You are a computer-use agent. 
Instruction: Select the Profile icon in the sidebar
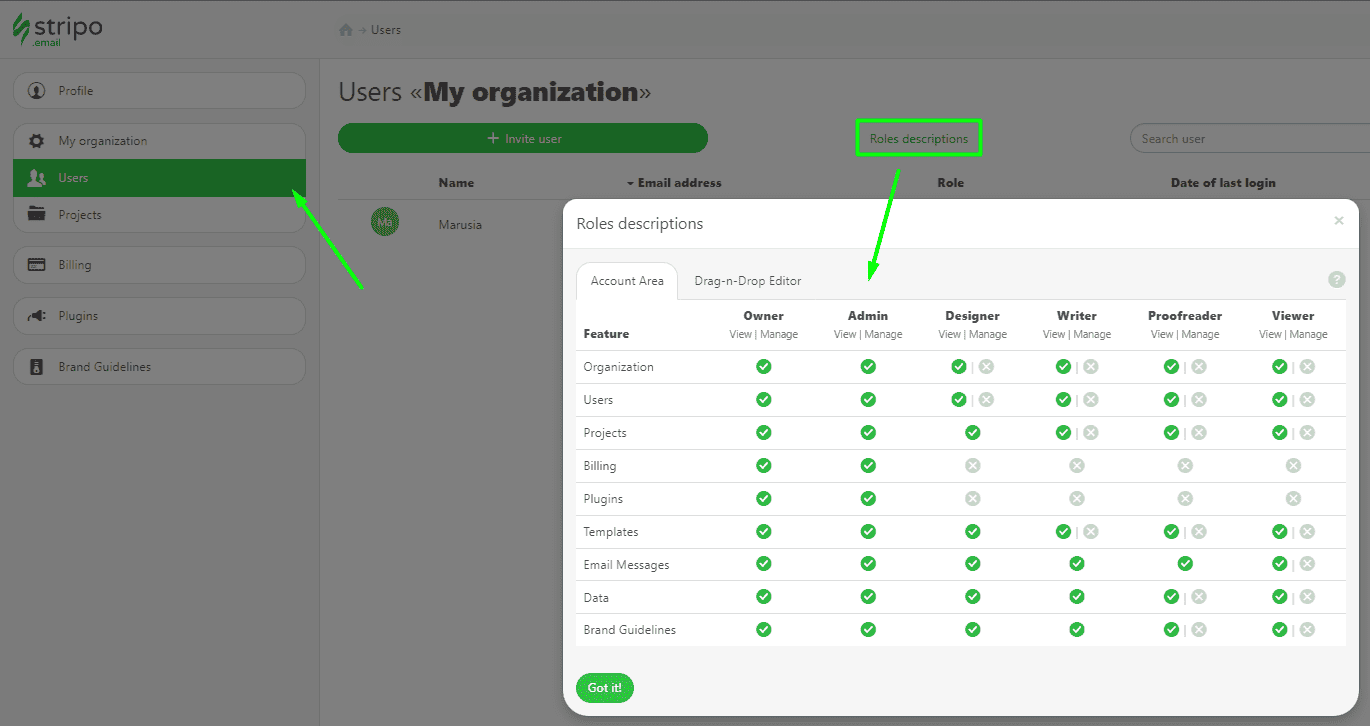(x=35, y=90)
